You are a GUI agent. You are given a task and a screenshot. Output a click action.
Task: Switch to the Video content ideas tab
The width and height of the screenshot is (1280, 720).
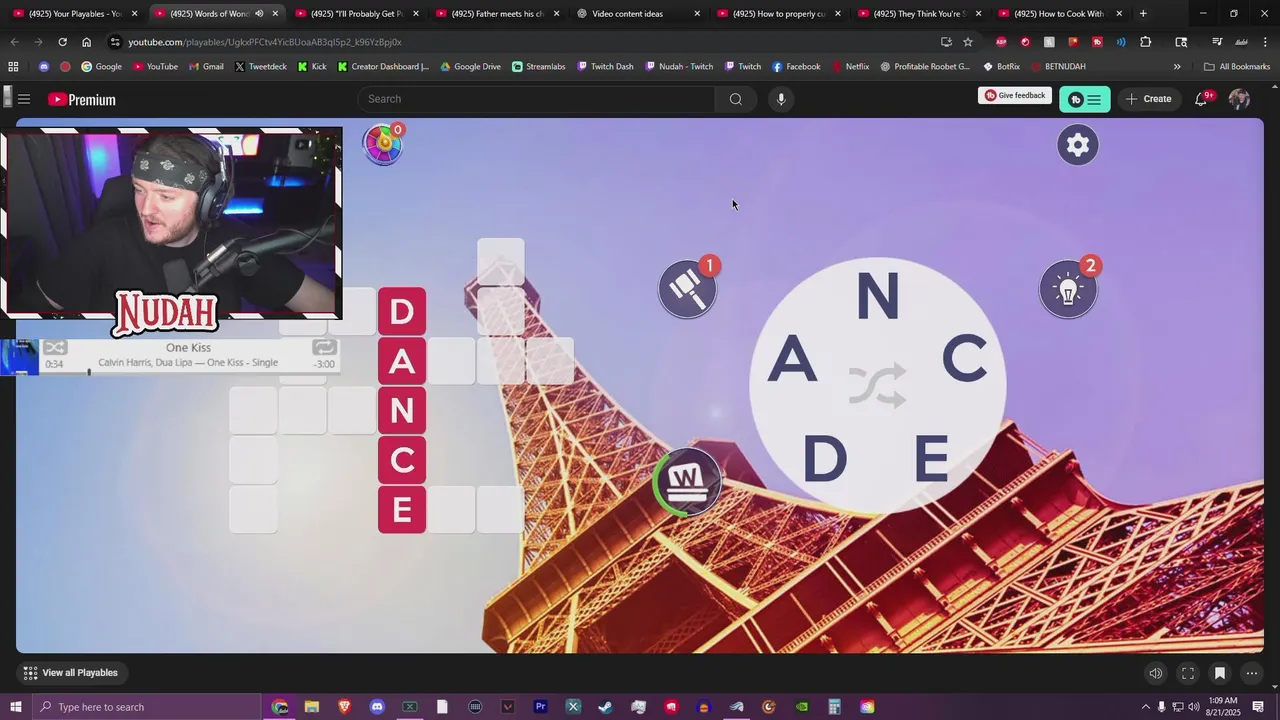click(x=630, y=14)
